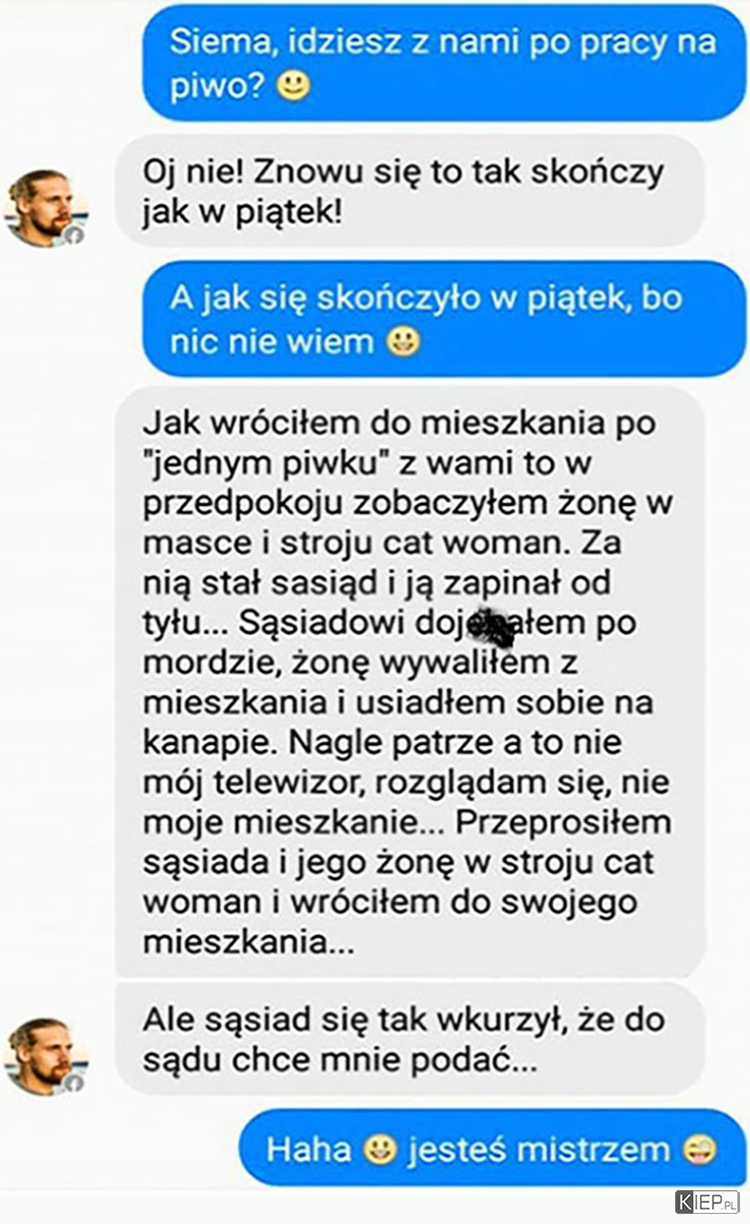Open the upper bearded man profile avatar

(45, 208)
